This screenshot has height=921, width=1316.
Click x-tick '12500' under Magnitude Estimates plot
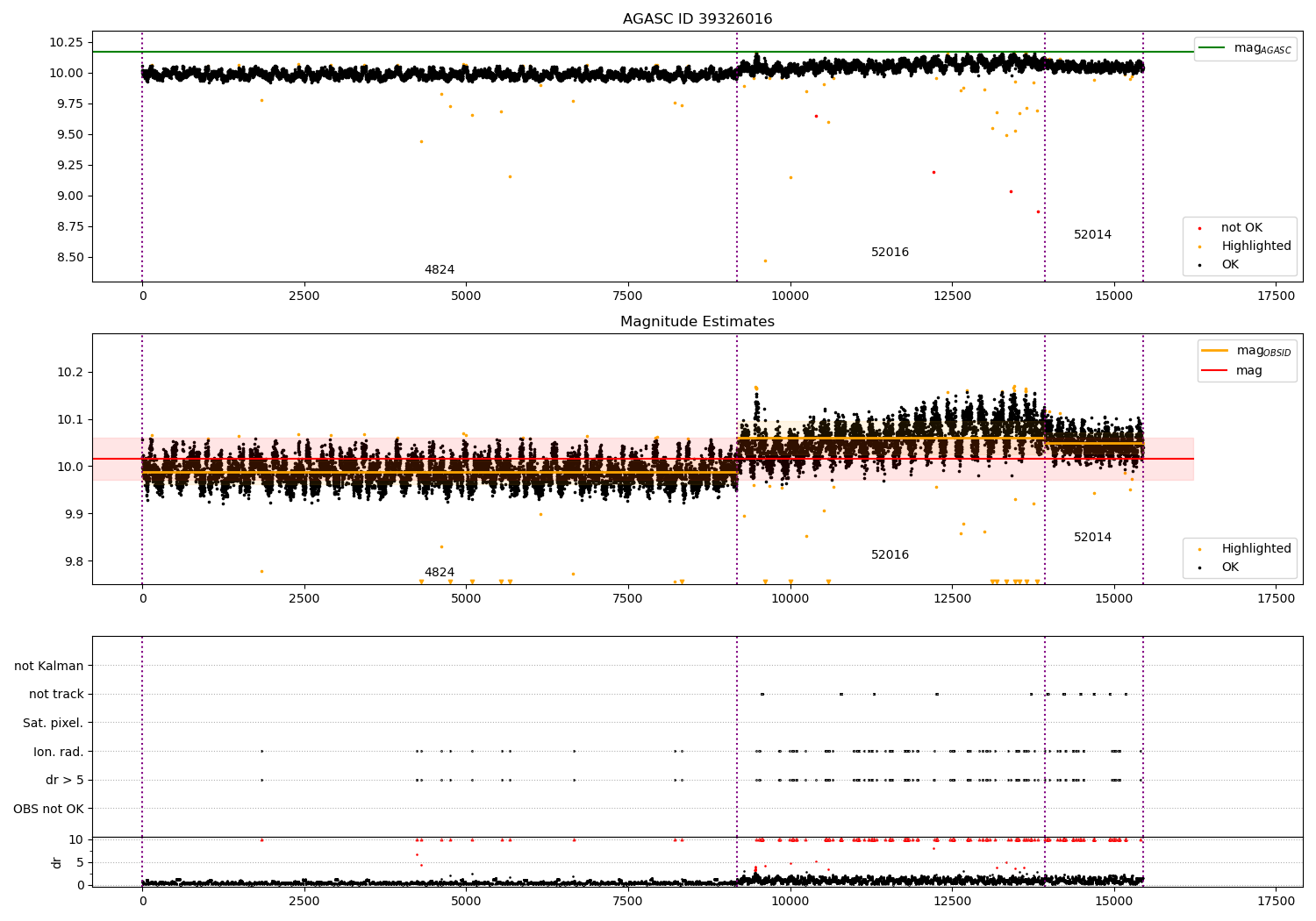tap(952, 599)
